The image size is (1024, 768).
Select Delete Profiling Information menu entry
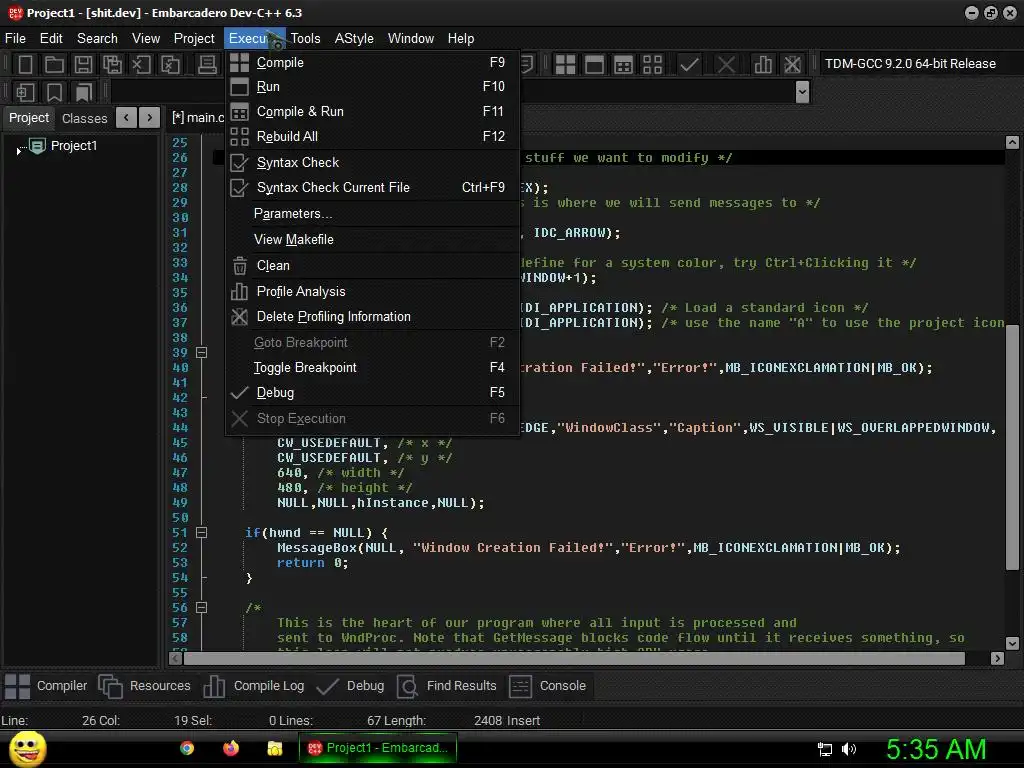tap(371, 316)
